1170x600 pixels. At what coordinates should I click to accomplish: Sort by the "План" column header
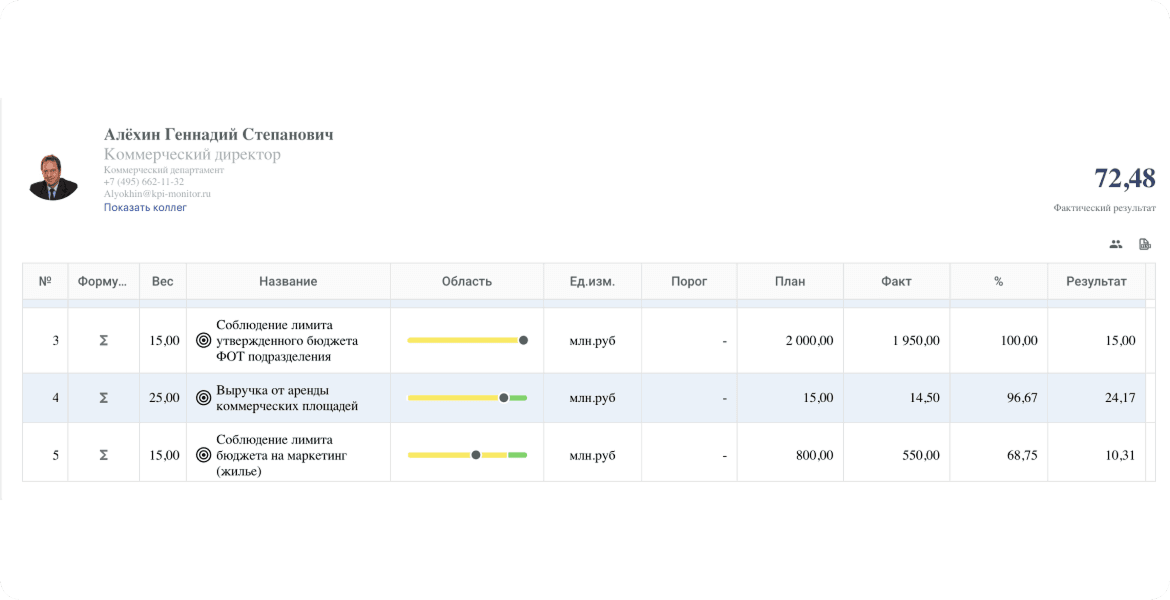click(x=790, y=281)
